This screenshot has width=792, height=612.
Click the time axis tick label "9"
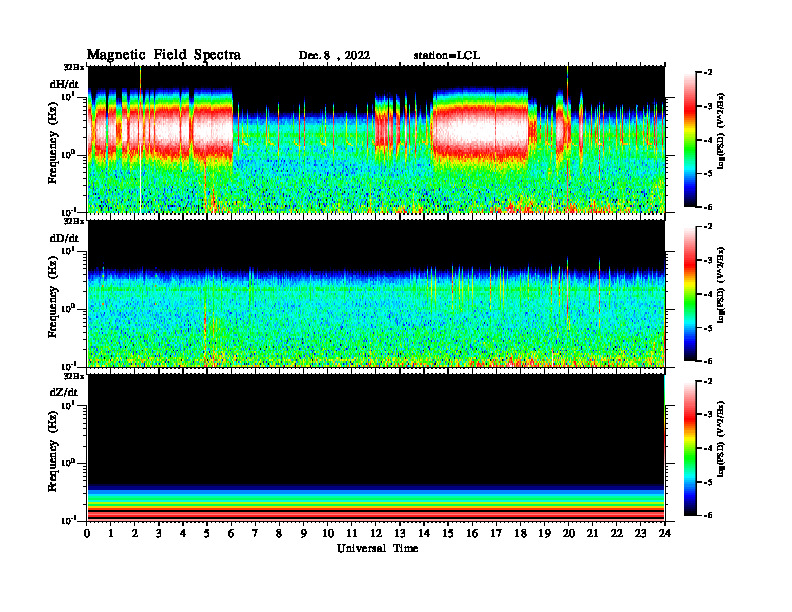click(304, 533)
